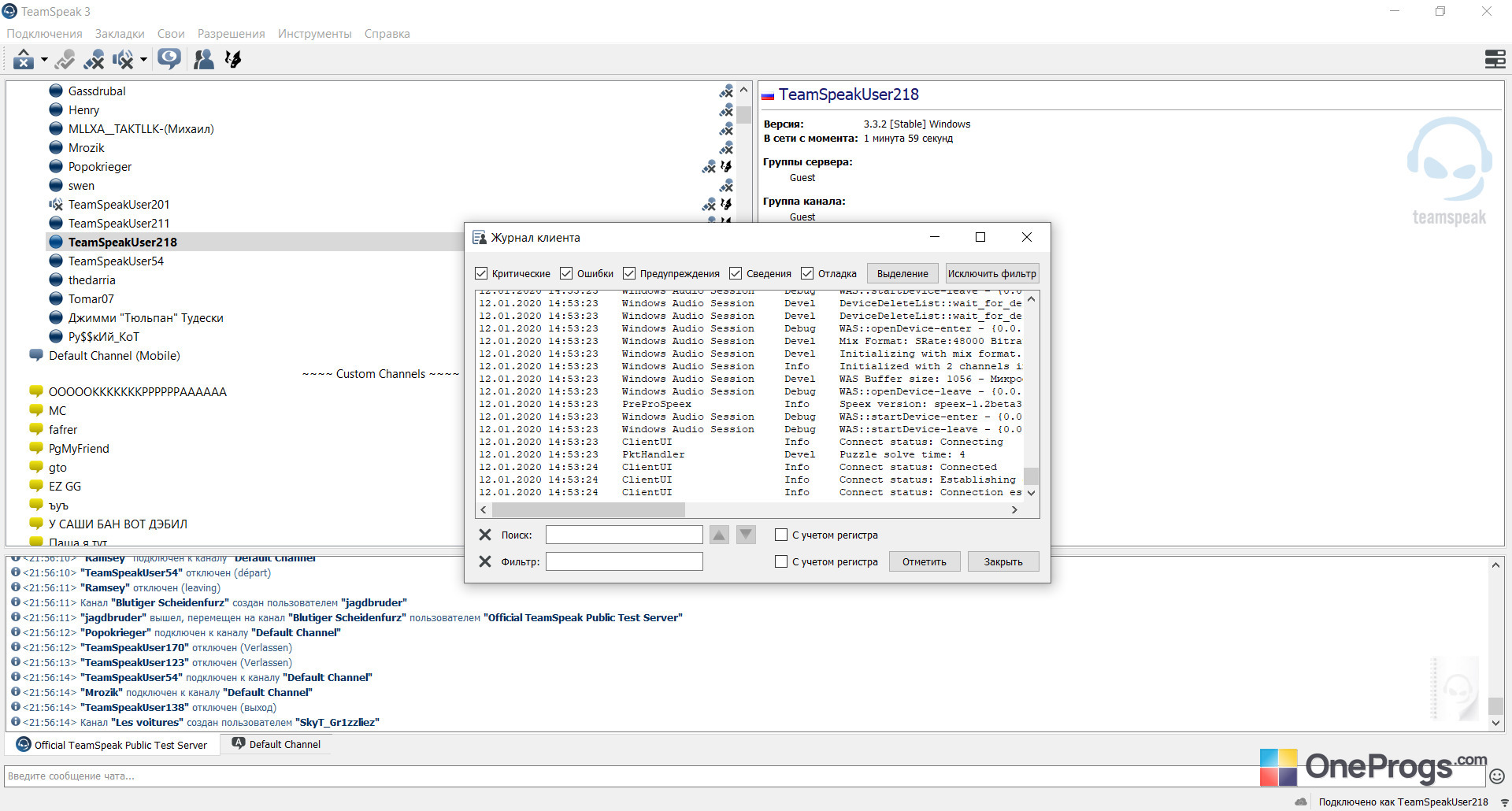Click the Исключить фильтр button

tap(992, 273)
